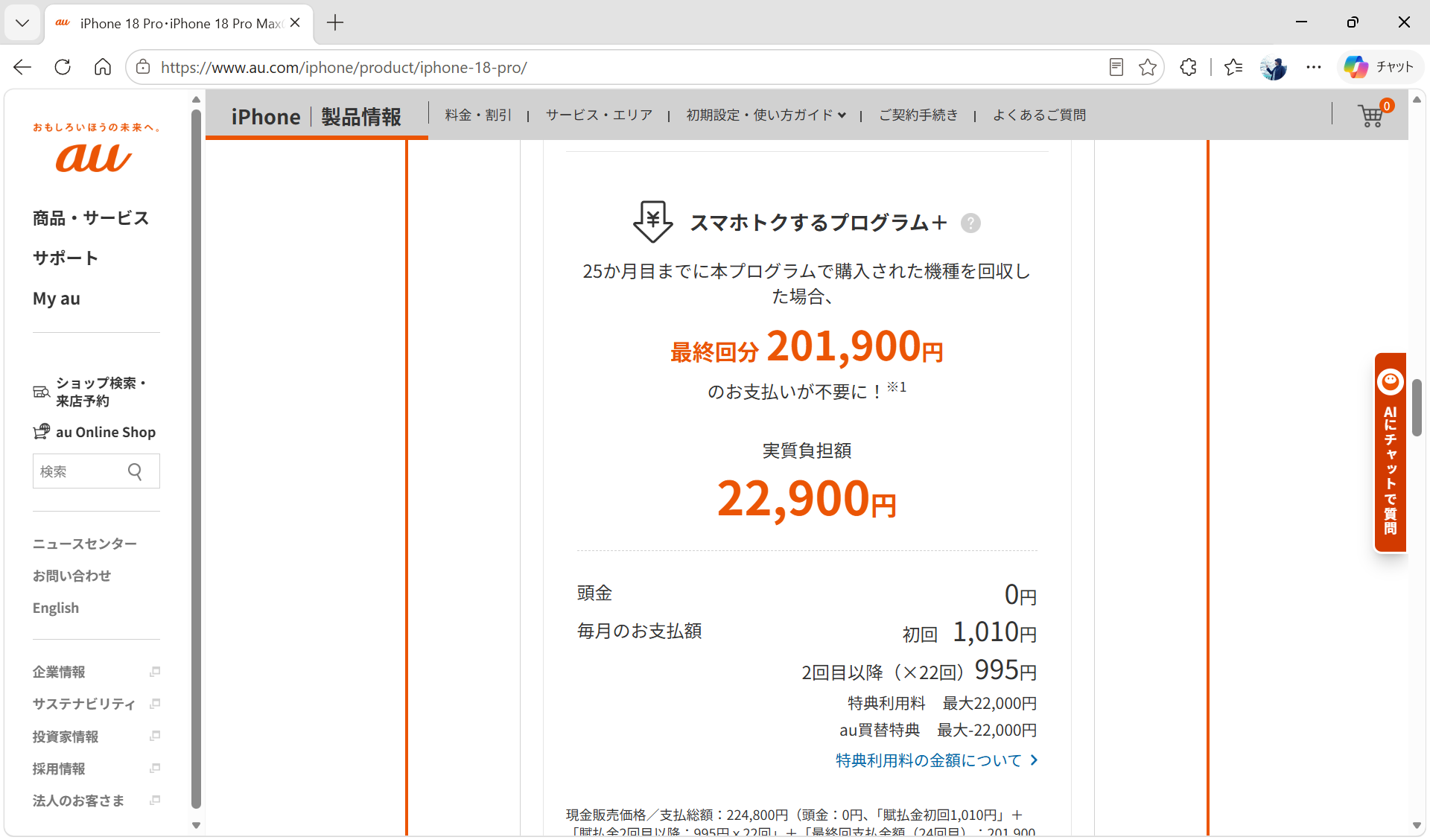The image size is (1430, 840).
Task: Click the au logo in sidebar
Action: 94,157
